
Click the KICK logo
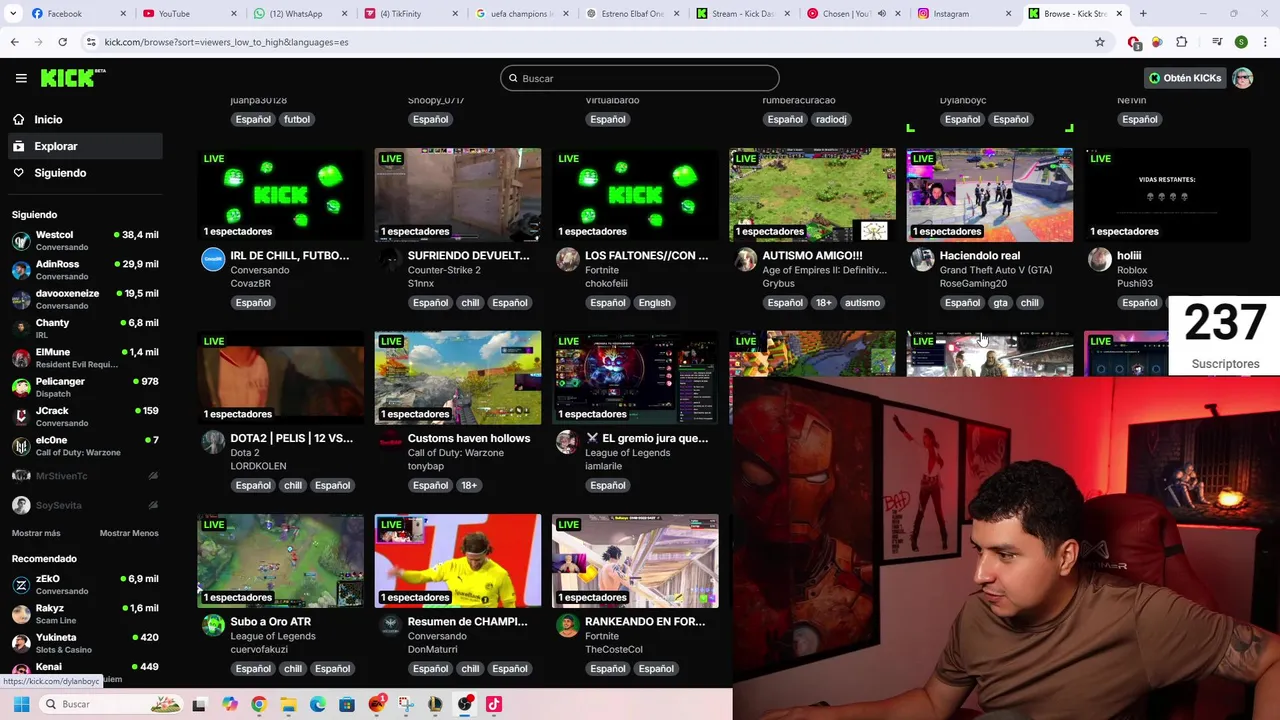73,78
